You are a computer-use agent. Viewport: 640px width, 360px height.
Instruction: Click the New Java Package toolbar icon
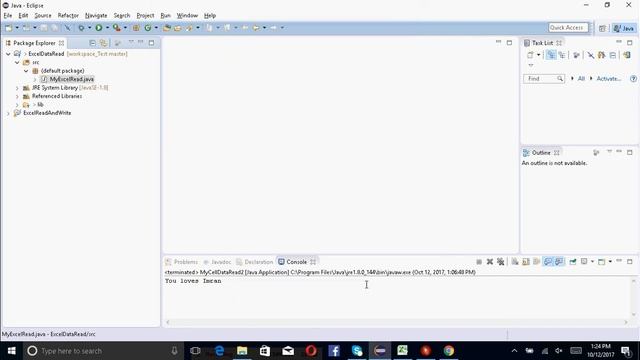[x=136, y=28]
